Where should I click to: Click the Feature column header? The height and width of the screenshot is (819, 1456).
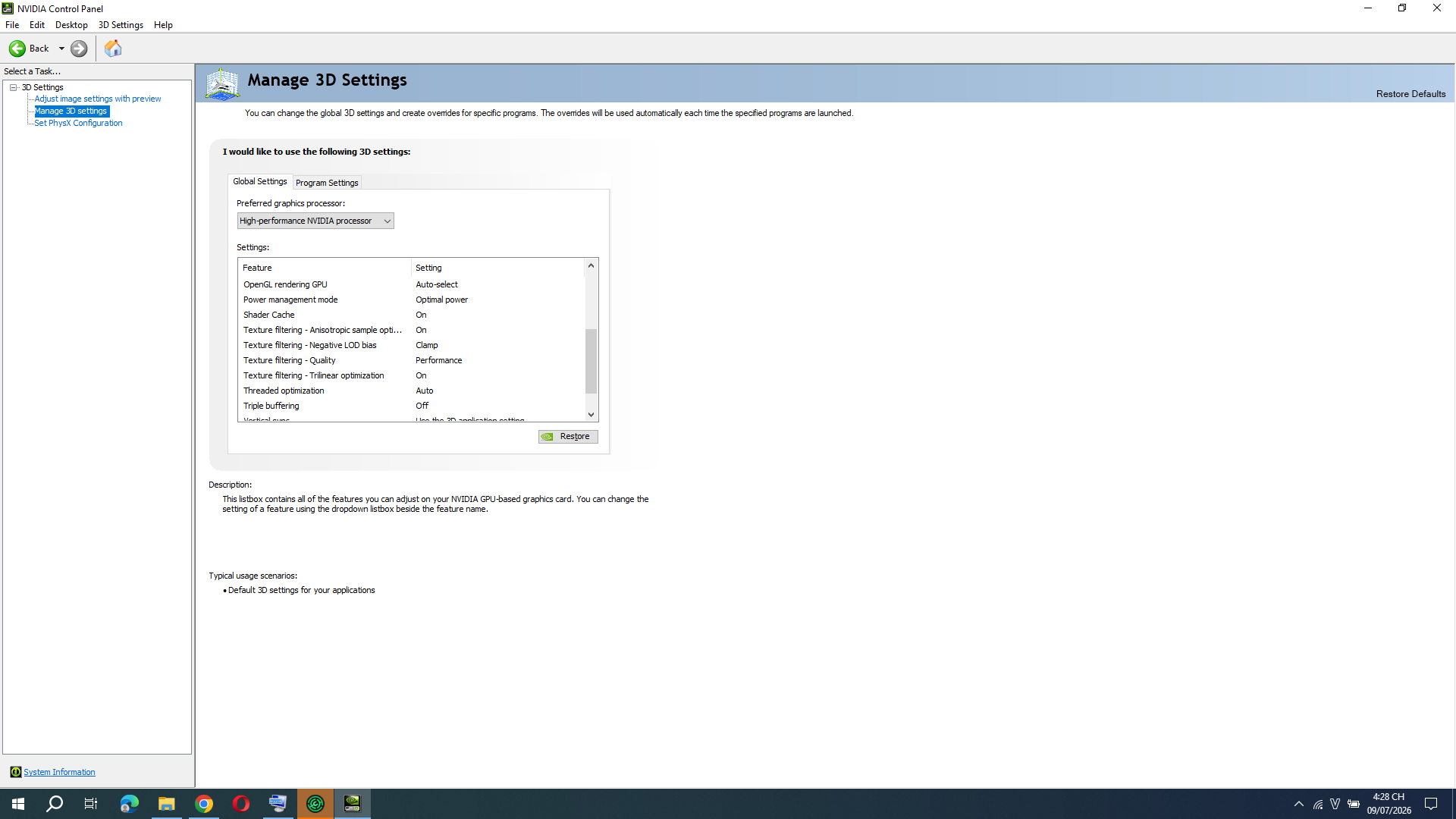[x=325, y=268]
